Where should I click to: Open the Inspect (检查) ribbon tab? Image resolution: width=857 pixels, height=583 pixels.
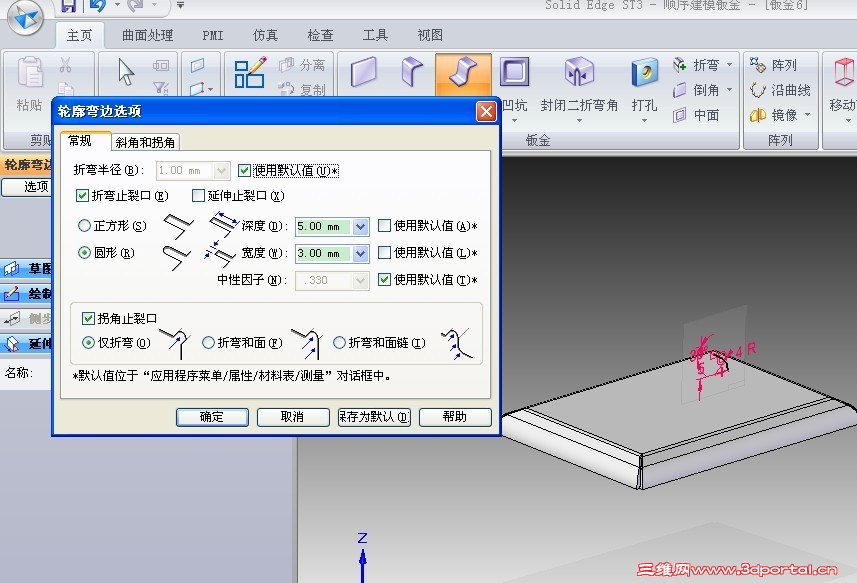tap(320, 36)
